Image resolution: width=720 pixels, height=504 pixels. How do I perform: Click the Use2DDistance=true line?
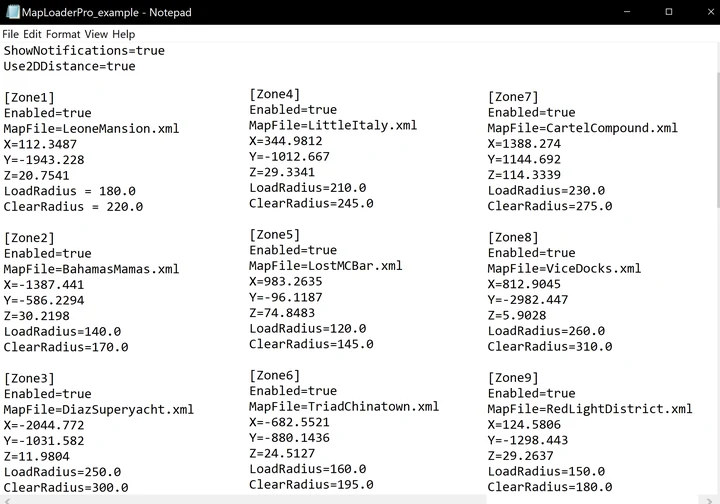pyautogui.click(x=69, y=66)
